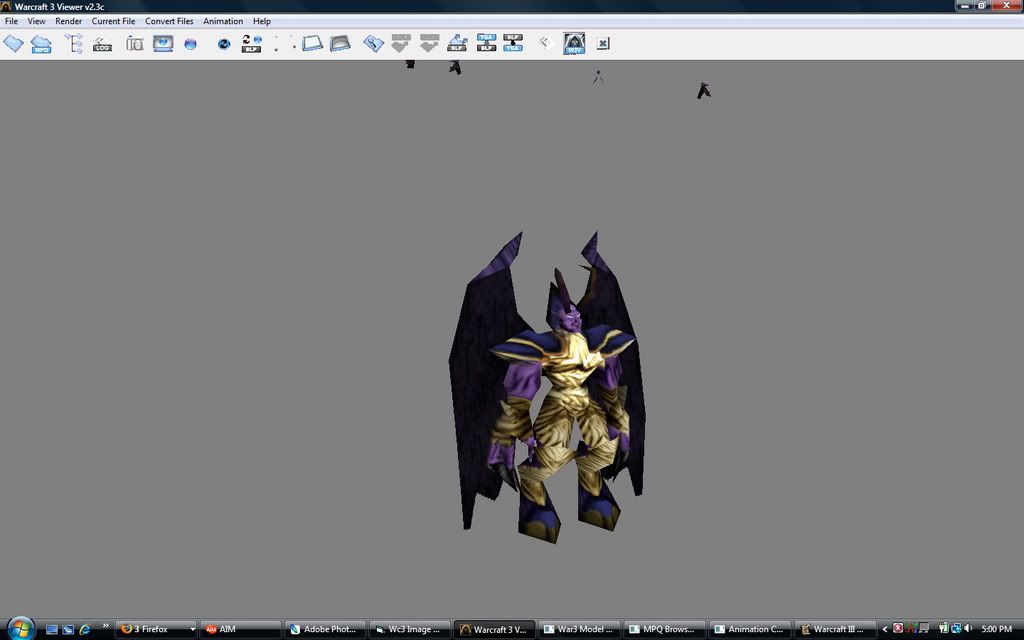
Task: Click the open MPQ archive icon
Action: (41, 44)
